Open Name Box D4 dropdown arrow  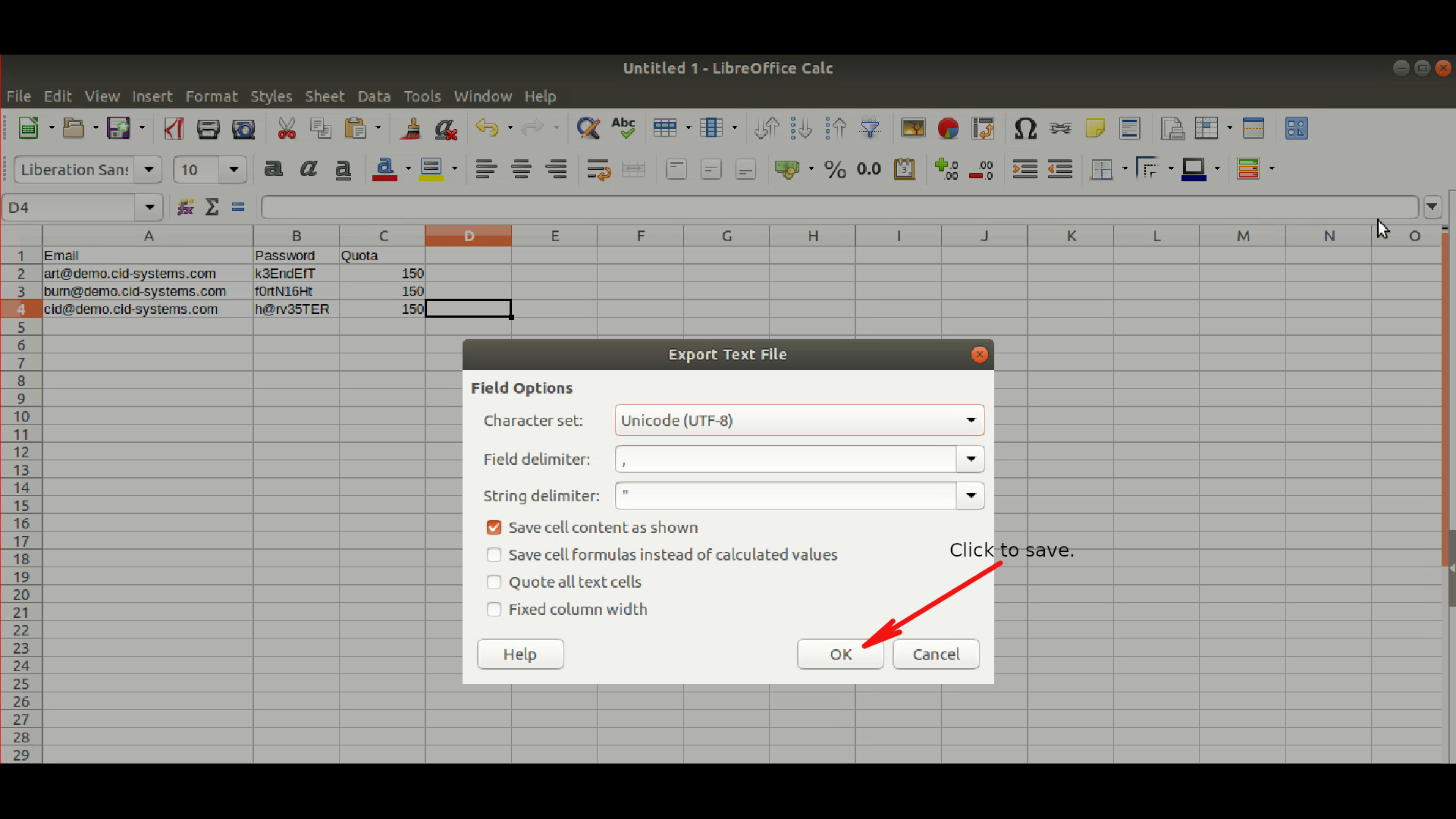coord(149,207)
